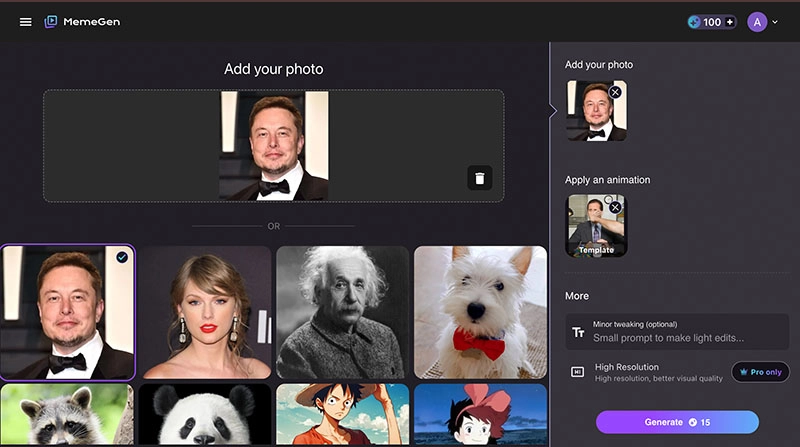Image resolution: width=800 pixels, height=447 pixels.
Task: Click the 'More' section heading
Action: pos(577,296)
